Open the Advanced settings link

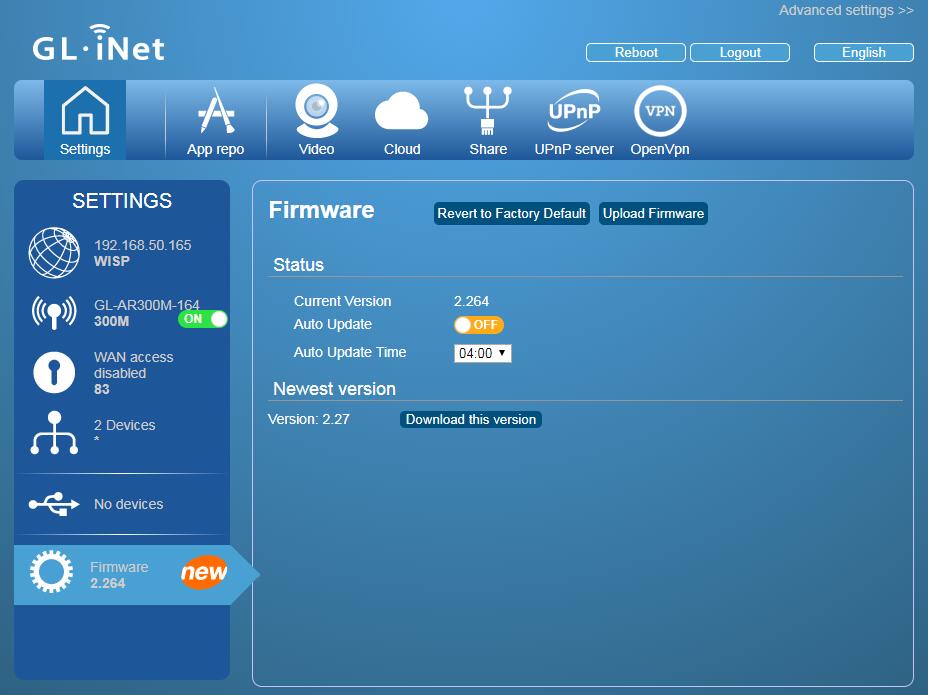(846, 10)
